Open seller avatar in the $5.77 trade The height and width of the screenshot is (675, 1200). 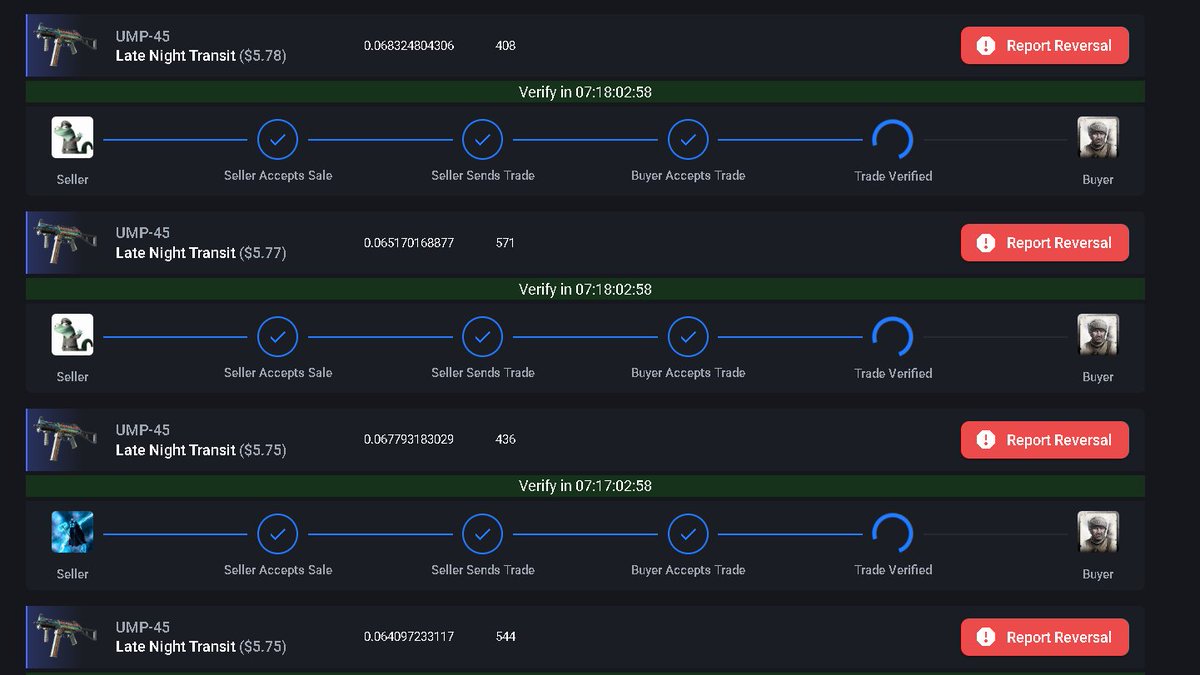(x=72, y=335)
